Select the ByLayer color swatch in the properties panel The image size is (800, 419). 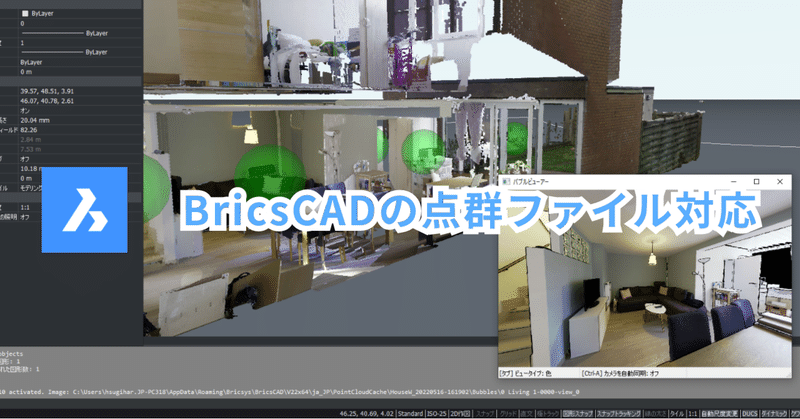(25, 14)
